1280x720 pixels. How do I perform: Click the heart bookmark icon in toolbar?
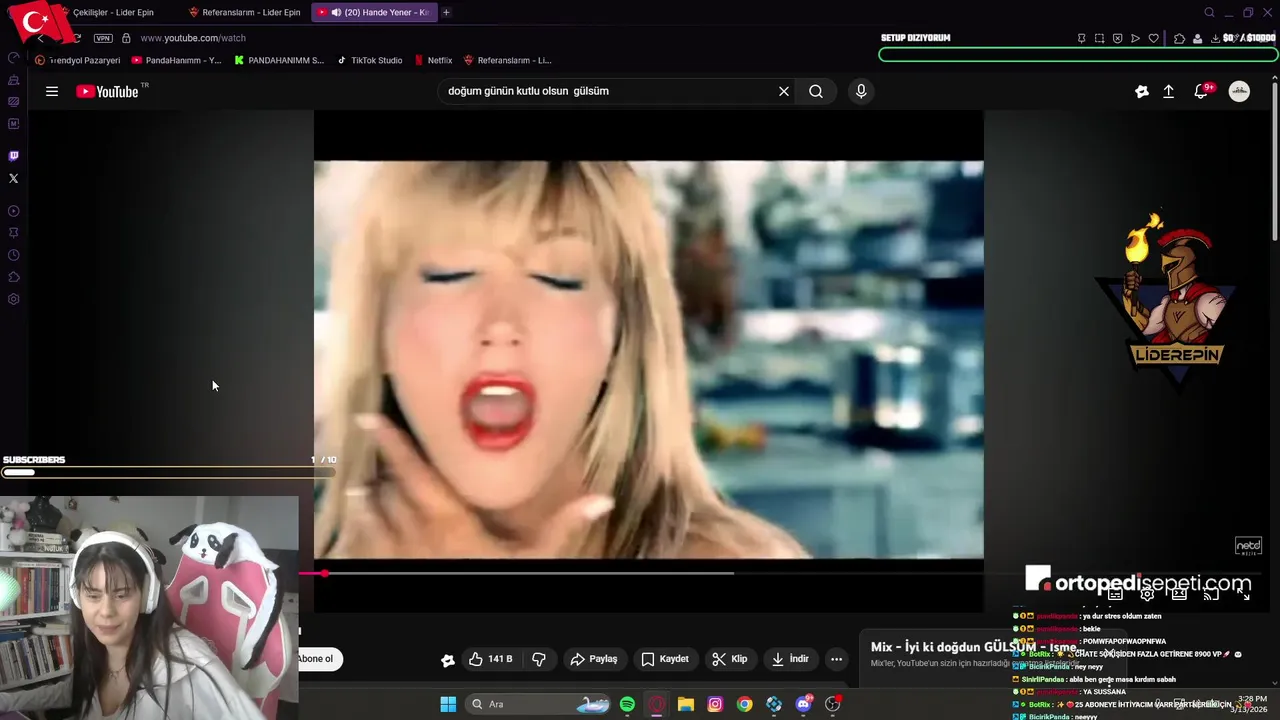(x=1153, y=38)
